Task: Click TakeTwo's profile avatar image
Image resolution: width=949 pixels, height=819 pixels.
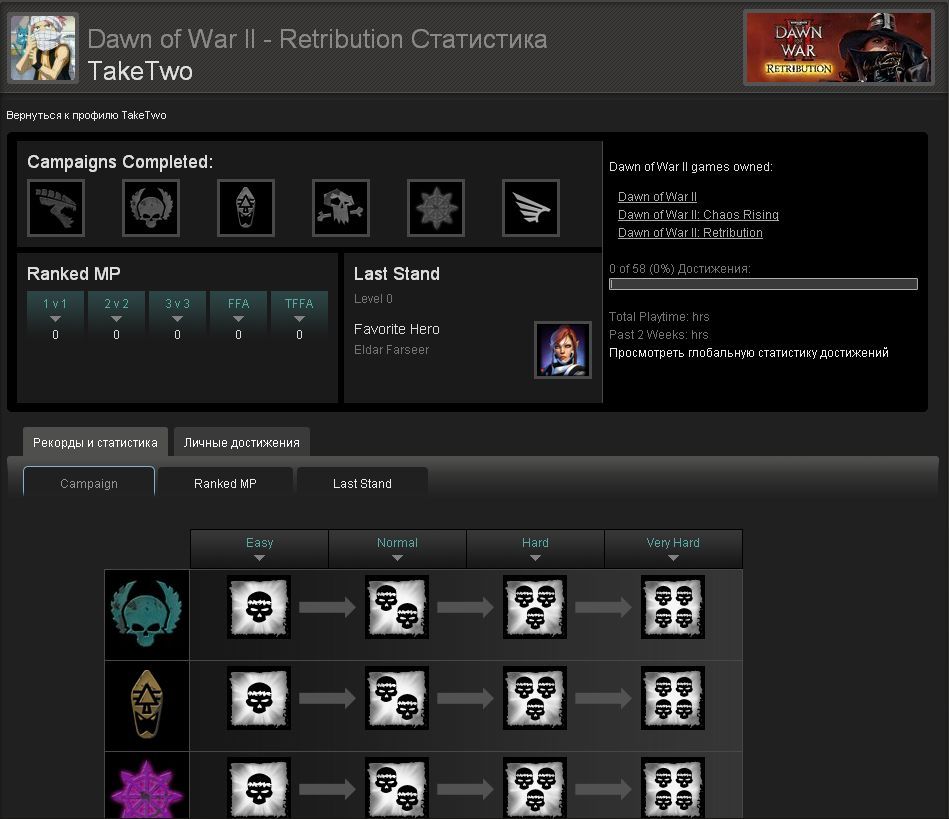Action: pos(43,47)
